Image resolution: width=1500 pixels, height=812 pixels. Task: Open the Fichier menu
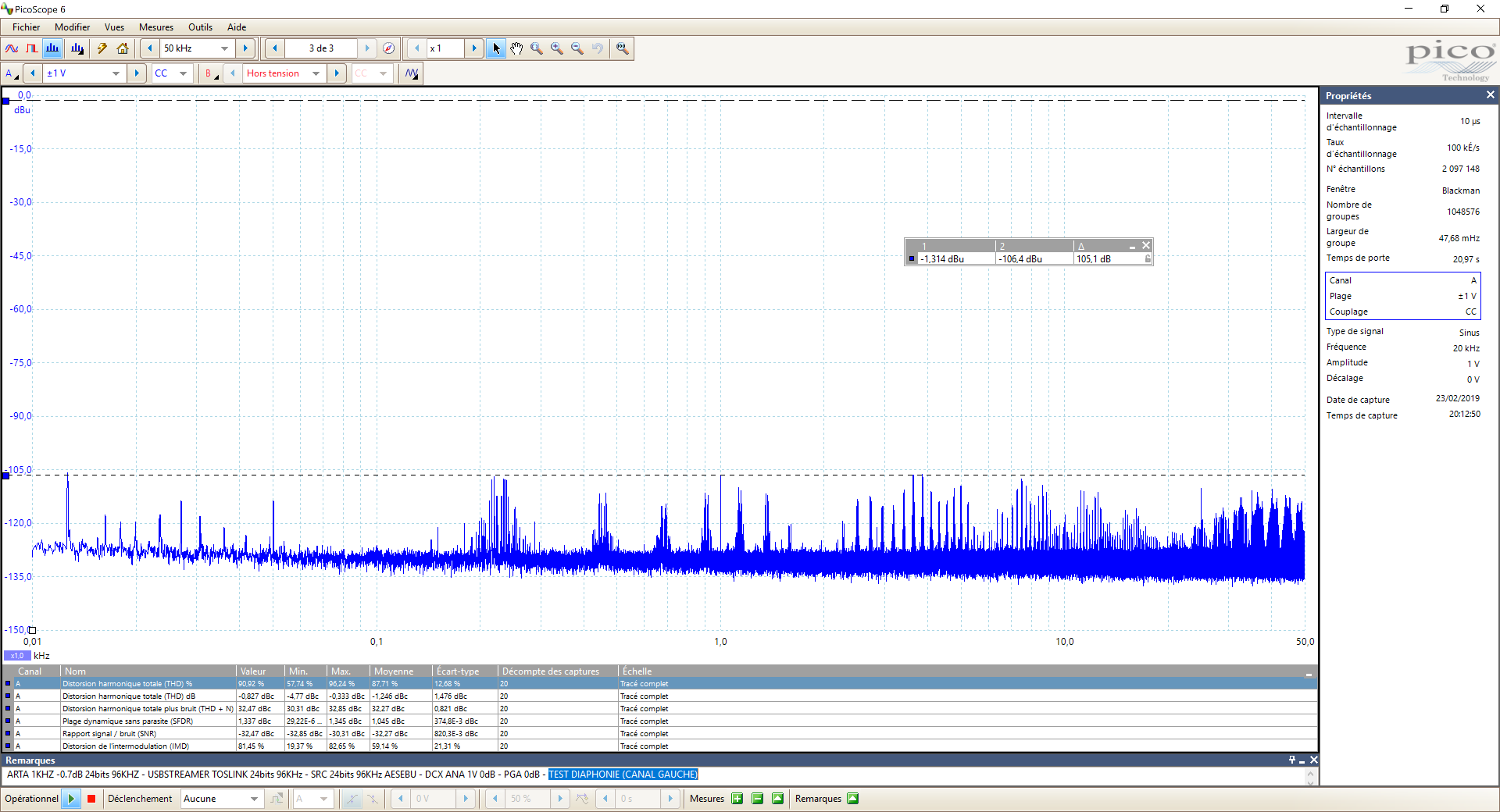tap(26, 27)
